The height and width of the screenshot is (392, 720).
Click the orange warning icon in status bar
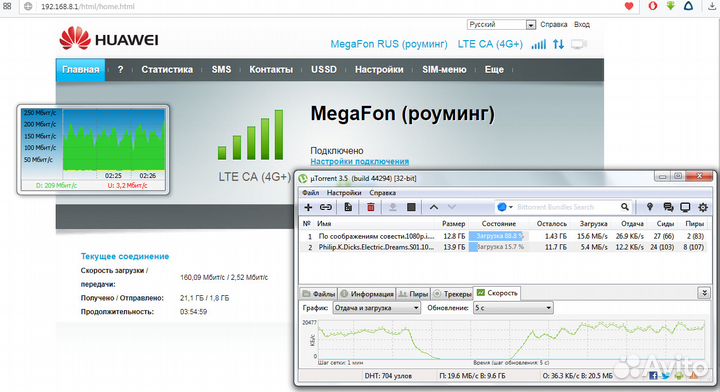click(x=694, y=375)
